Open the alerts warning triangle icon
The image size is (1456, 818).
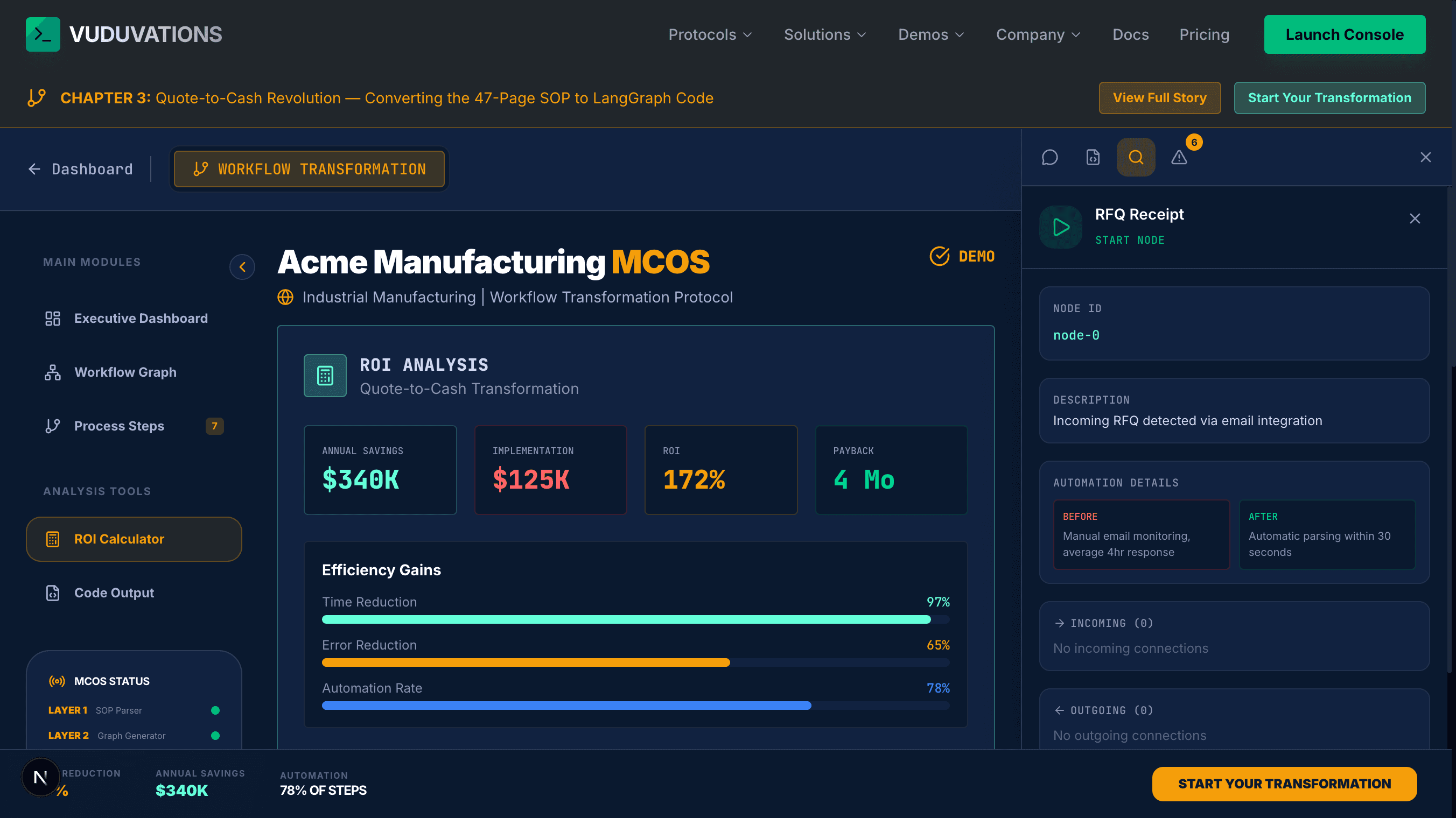pyautogui.click(x=1179, y=157)
